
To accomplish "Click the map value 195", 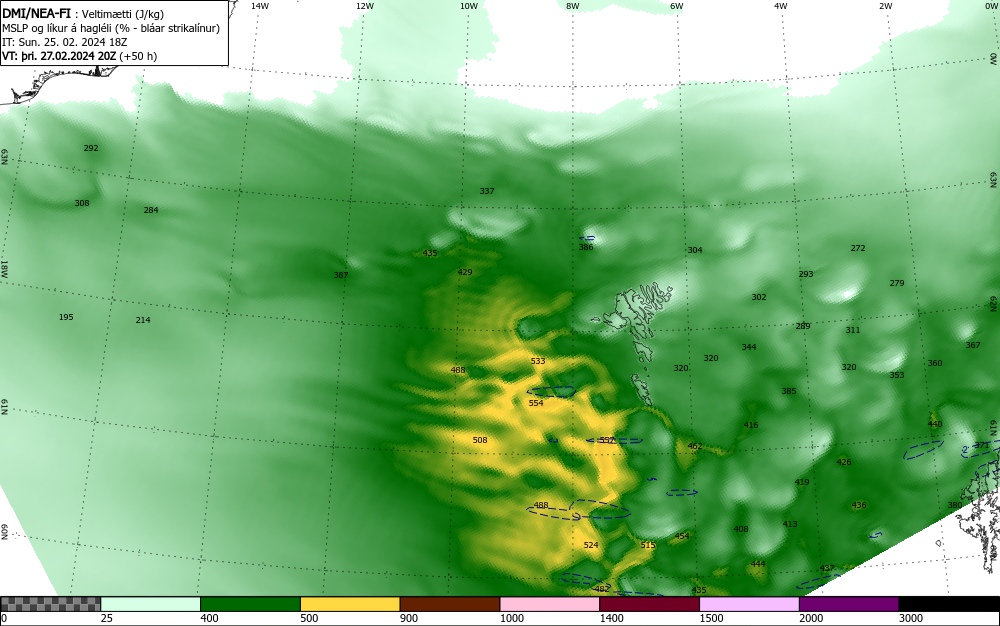I will pyautogui.click(x=66, y=317).
